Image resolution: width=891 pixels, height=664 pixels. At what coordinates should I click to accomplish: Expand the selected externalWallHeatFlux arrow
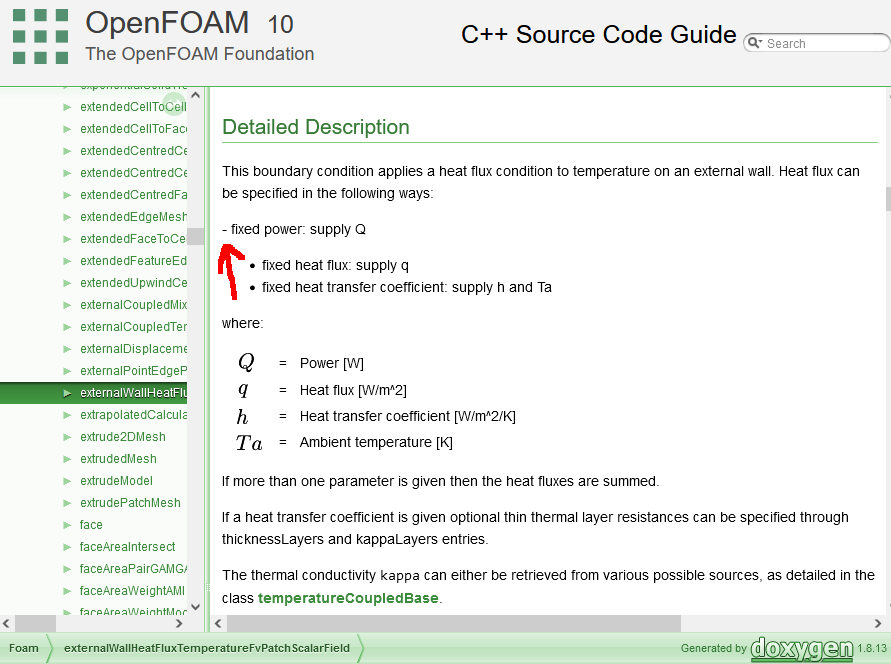pyautogui.click(x=67, y=393)
